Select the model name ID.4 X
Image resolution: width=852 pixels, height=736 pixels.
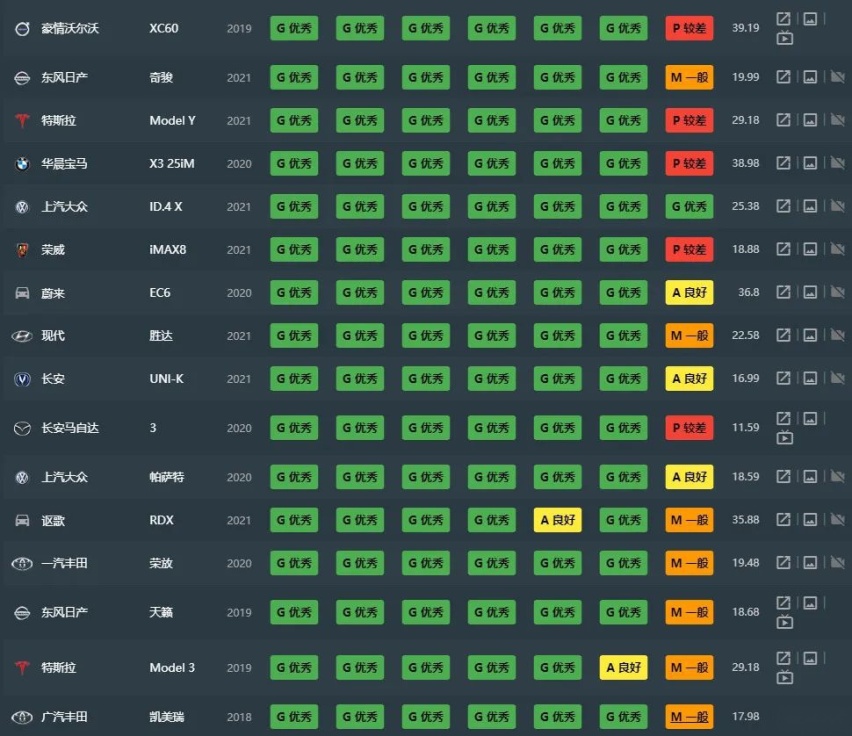(166, 206)
